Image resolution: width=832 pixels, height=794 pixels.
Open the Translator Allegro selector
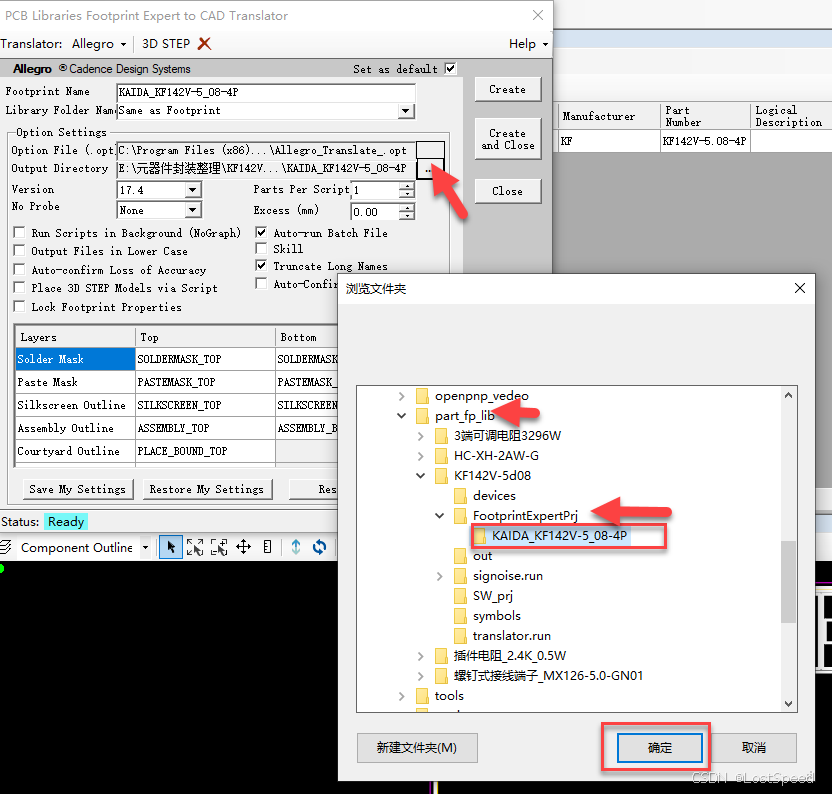pyautogui.click(x=96, y=43)
